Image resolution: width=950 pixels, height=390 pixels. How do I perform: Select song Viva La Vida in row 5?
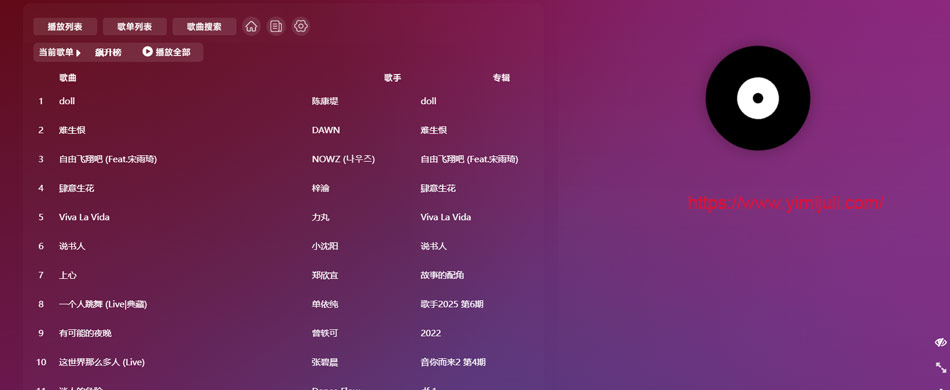coord(84,217)
